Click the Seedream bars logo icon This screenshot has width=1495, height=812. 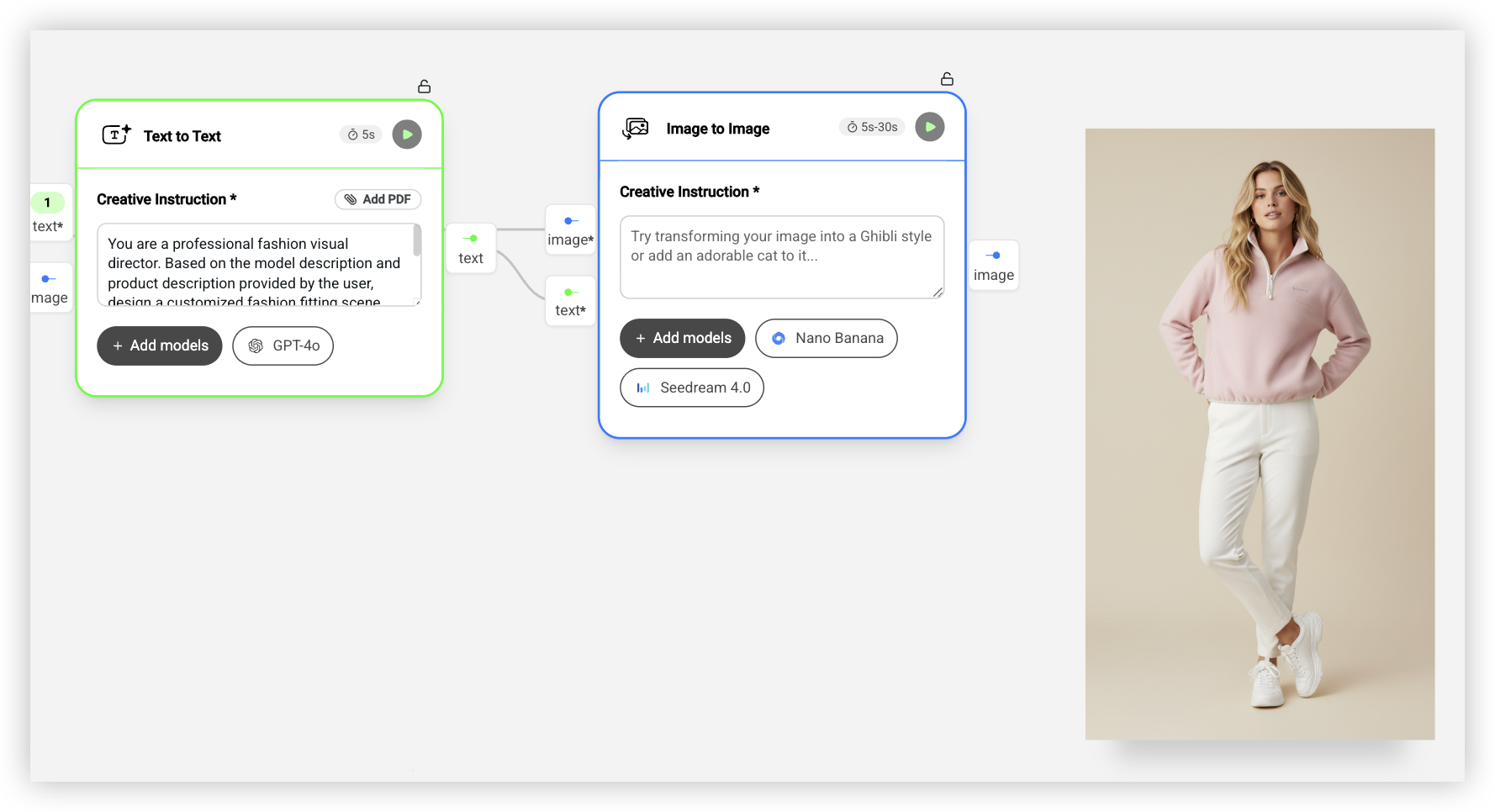pyautogui.click(x=643, y=388)
